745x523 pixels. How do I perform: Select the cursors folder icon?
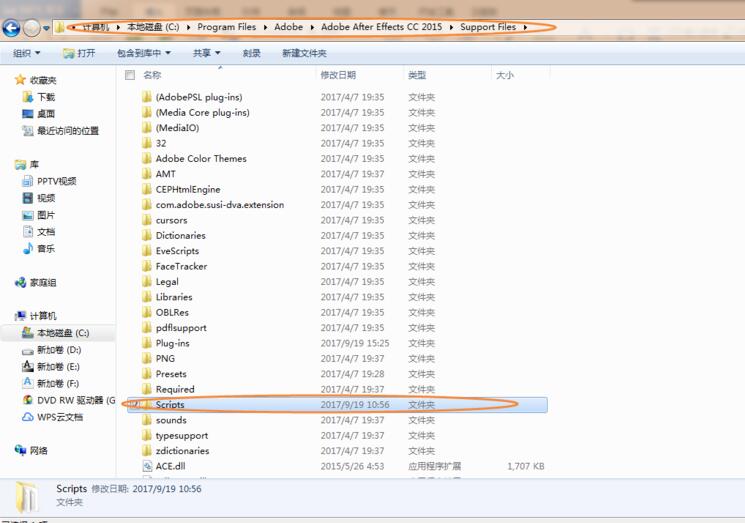(x=147, y=220)
